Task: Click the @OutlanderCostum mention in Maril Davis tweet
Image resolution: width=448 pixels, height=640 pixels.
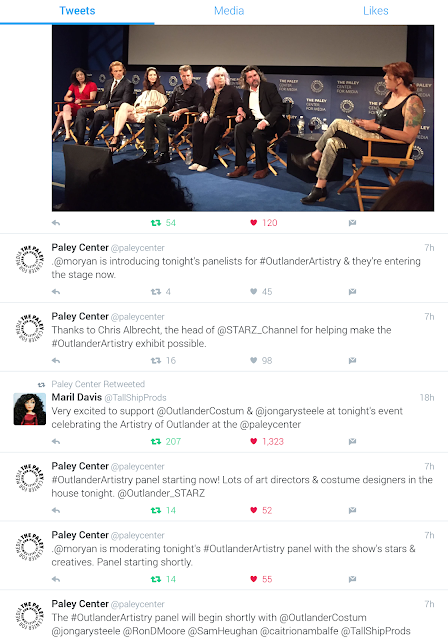Action: click(200, 411)
